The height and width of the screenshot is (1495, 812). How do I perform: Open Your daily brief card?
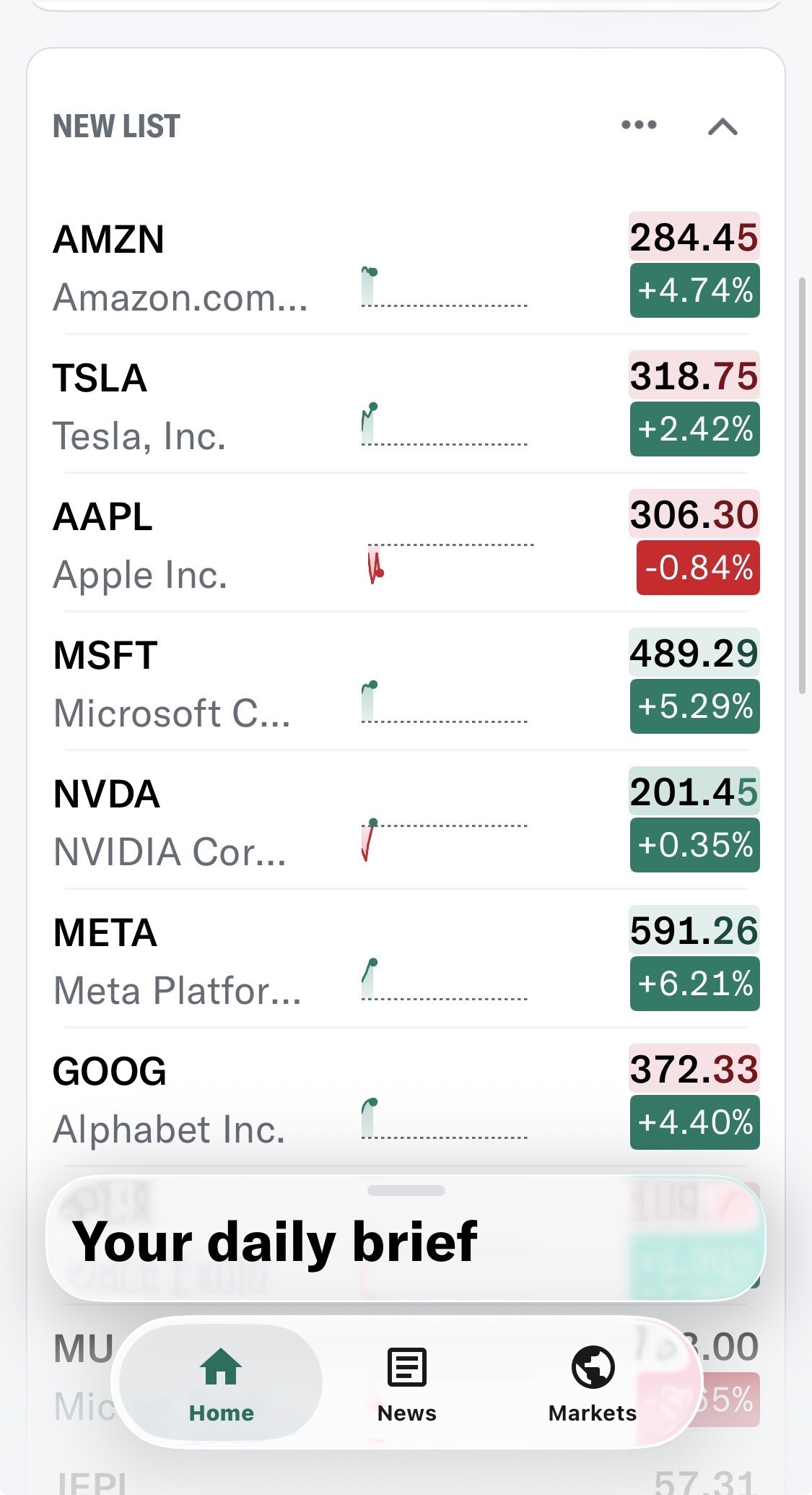[406, 1239]
